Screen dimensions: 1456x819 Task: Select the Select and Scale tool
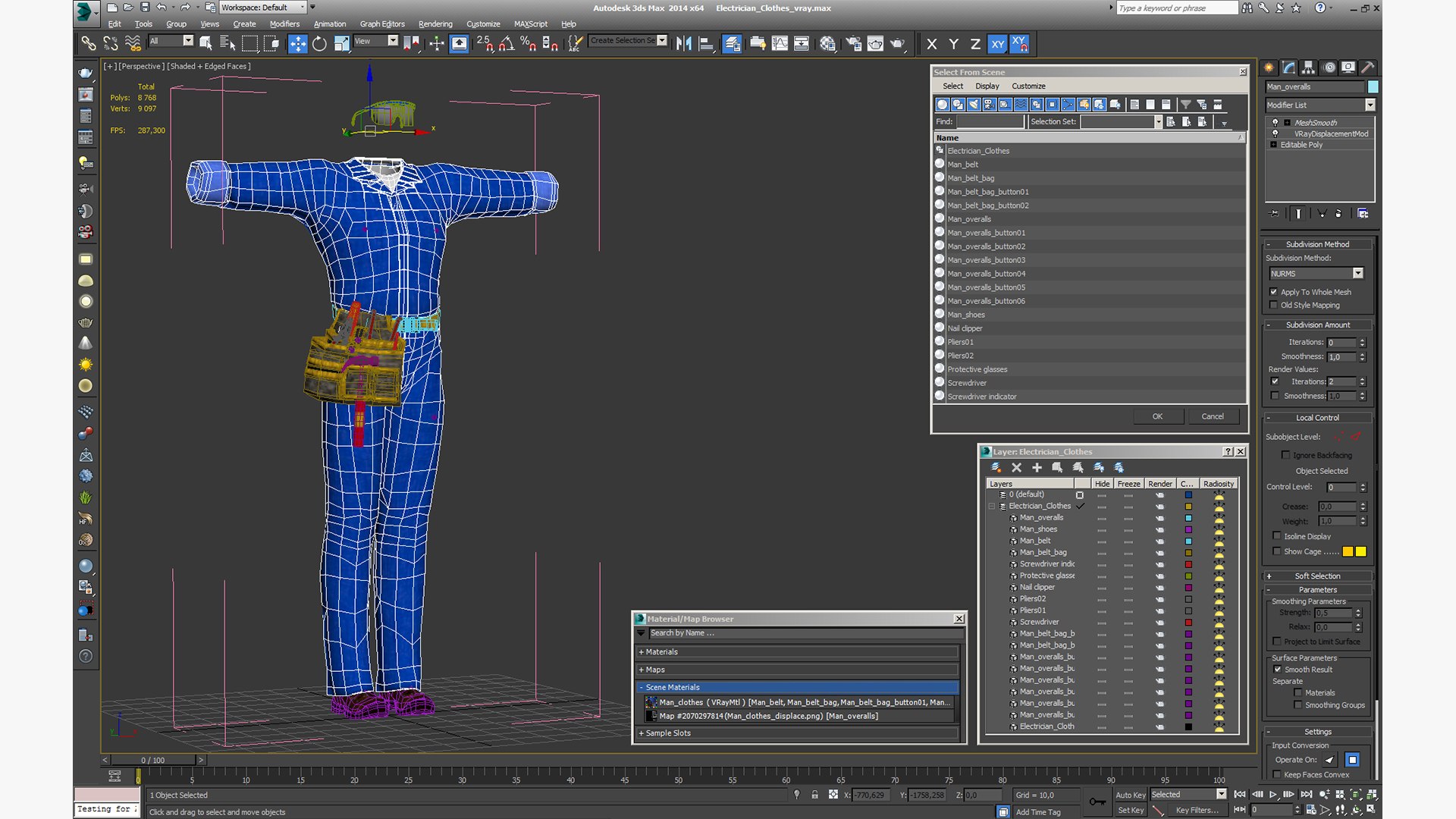point(342,44)
